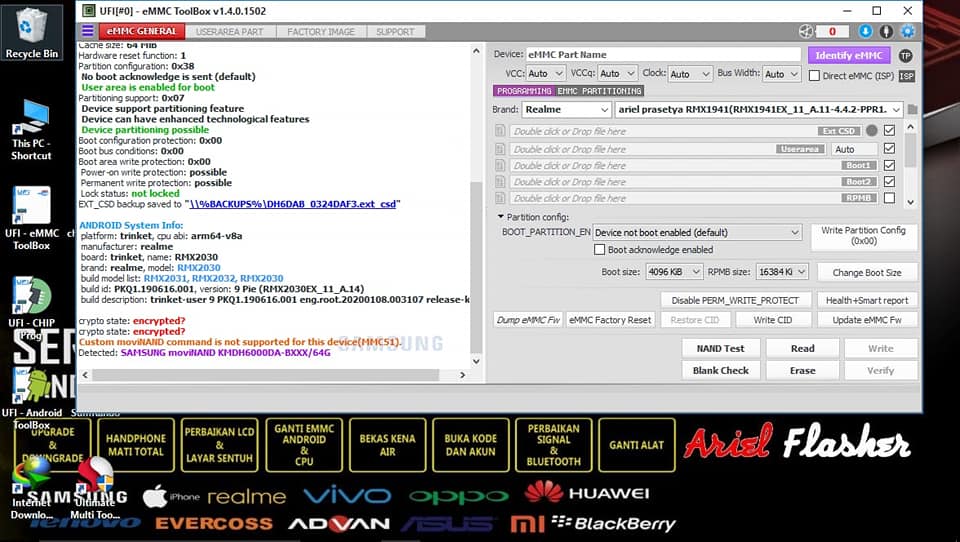960x542 pixels.
Task: Open the VCC voltage dropdown
Action: pos(546,73)
